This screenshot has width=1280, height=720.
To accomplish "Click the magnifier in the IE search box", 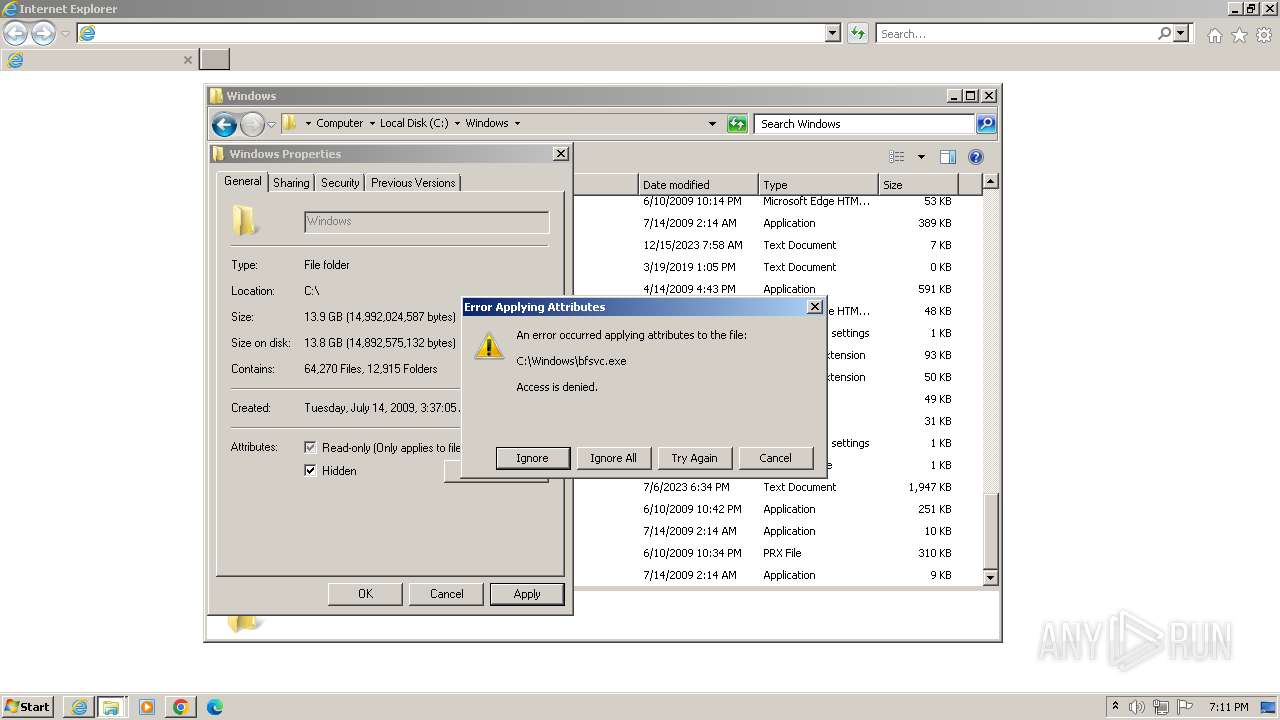I will [x=1164, y=33].
